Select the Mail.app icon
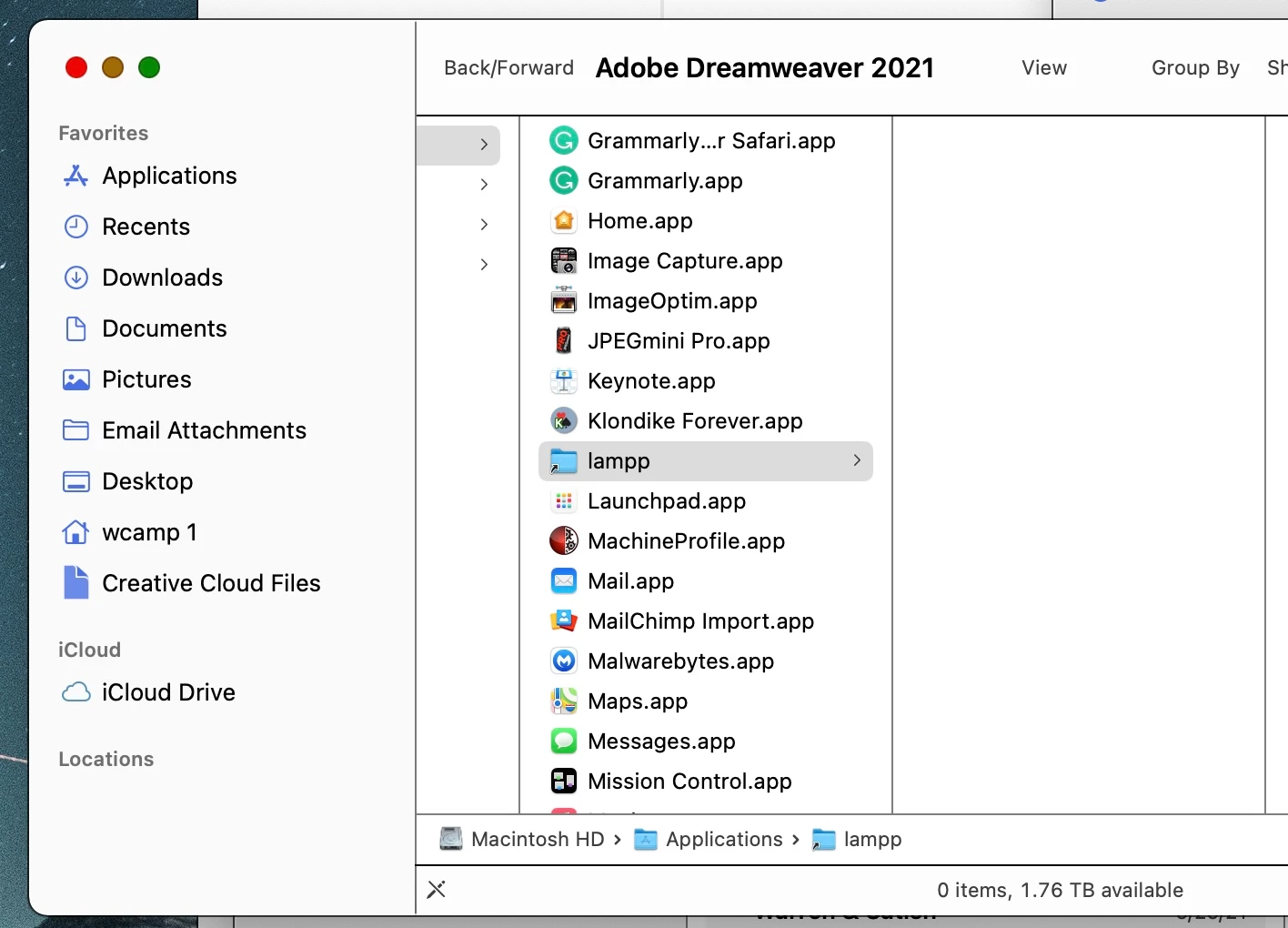 (x=564, y=581)
